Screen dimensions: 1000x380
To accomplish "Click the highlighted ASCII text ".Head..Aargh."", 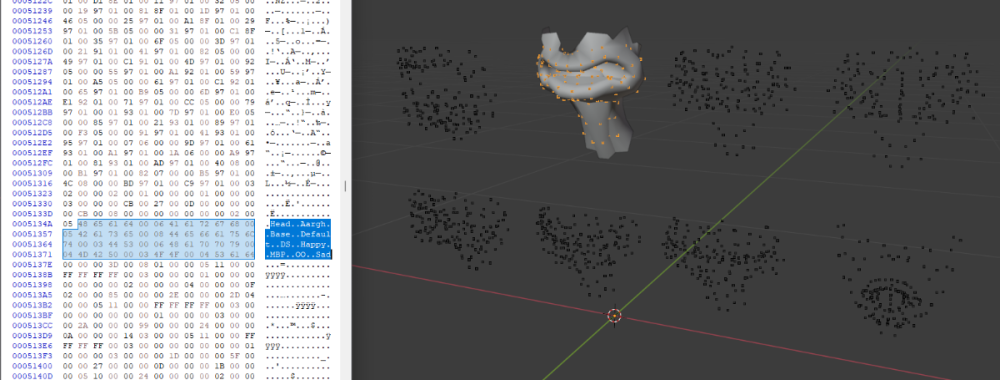I will click(x=298, y=224).
